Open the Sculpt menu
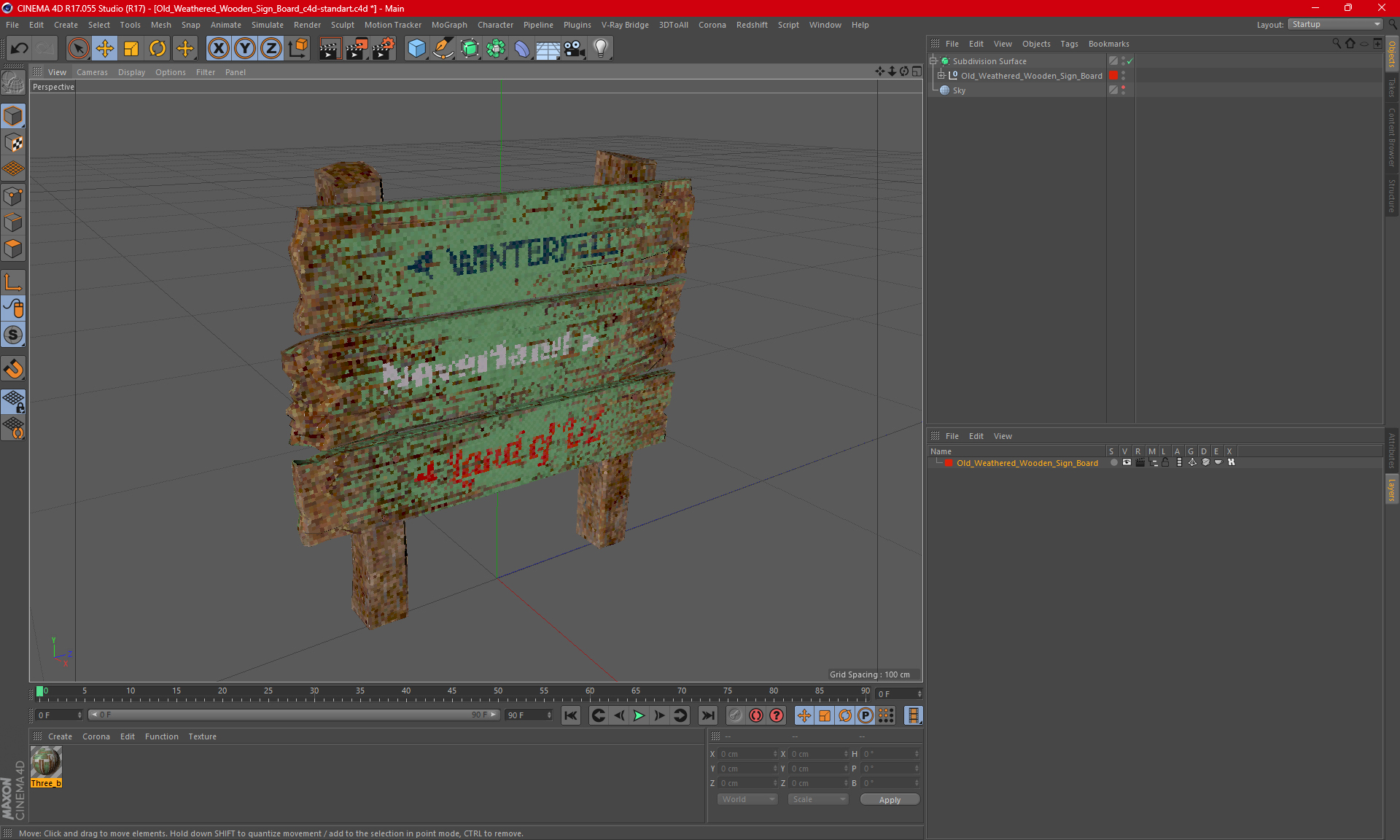Screen dimensions: 1400x840 (343, 25)
